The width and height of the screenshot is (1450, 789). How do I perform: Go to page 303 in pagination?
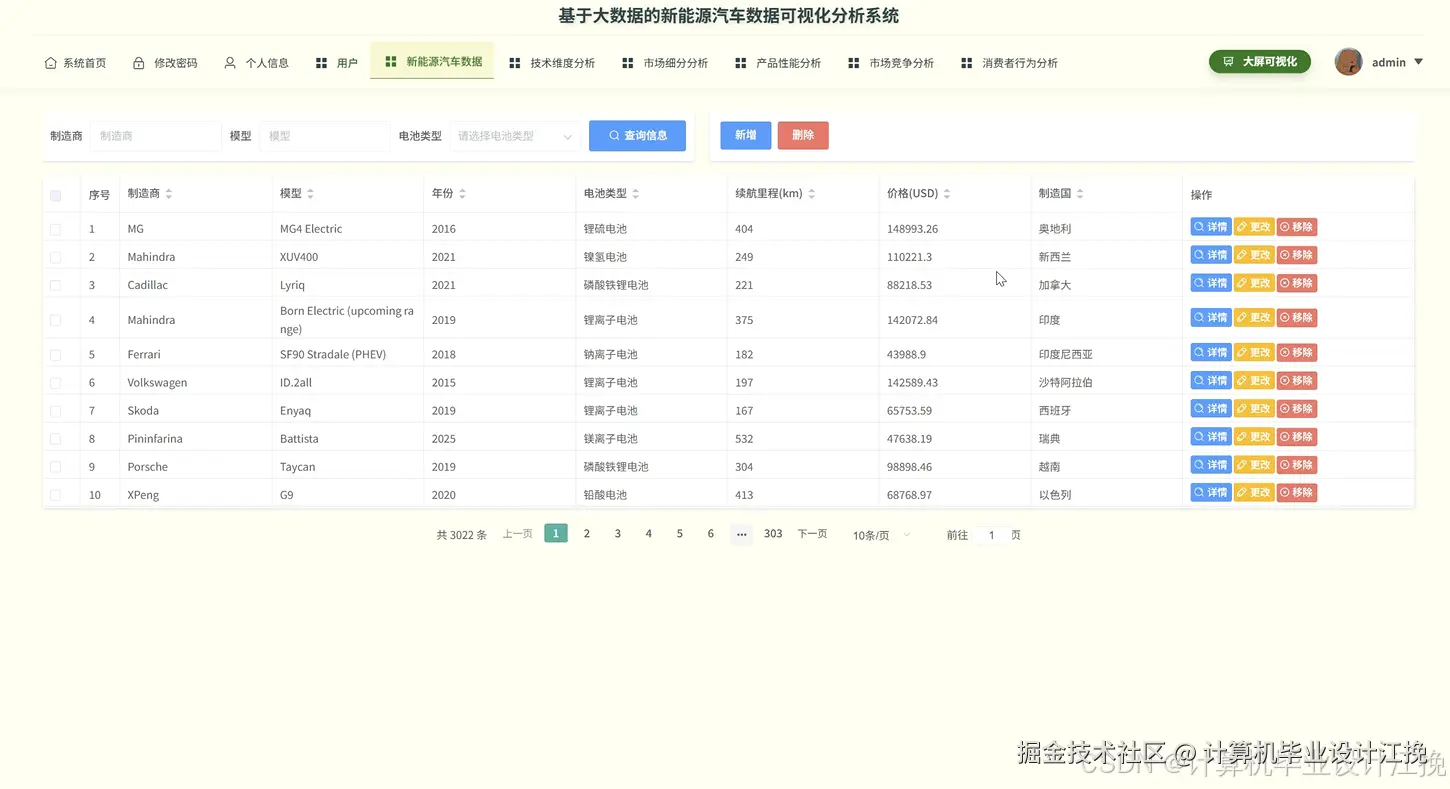coord(772,533)
